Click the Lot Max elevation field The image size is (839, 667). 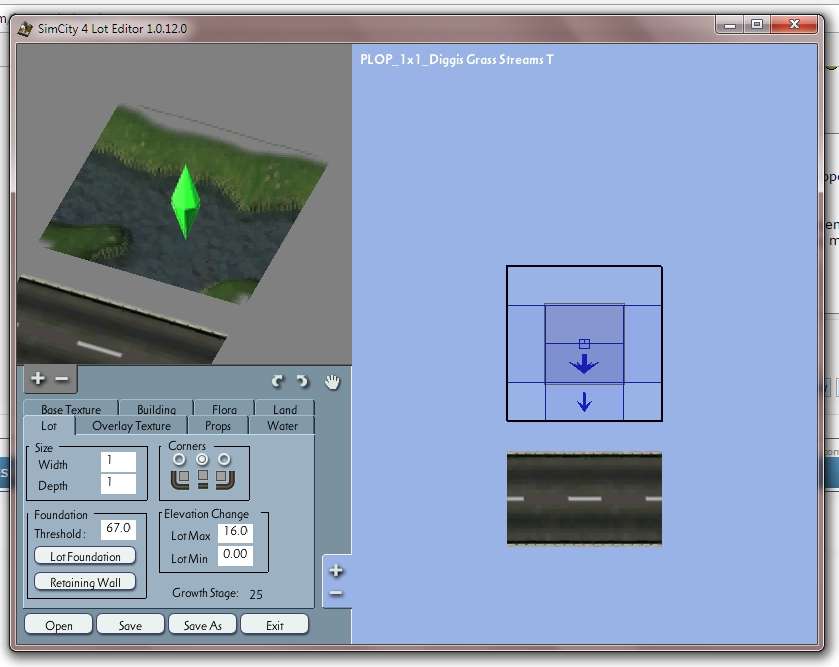point(235,532)
